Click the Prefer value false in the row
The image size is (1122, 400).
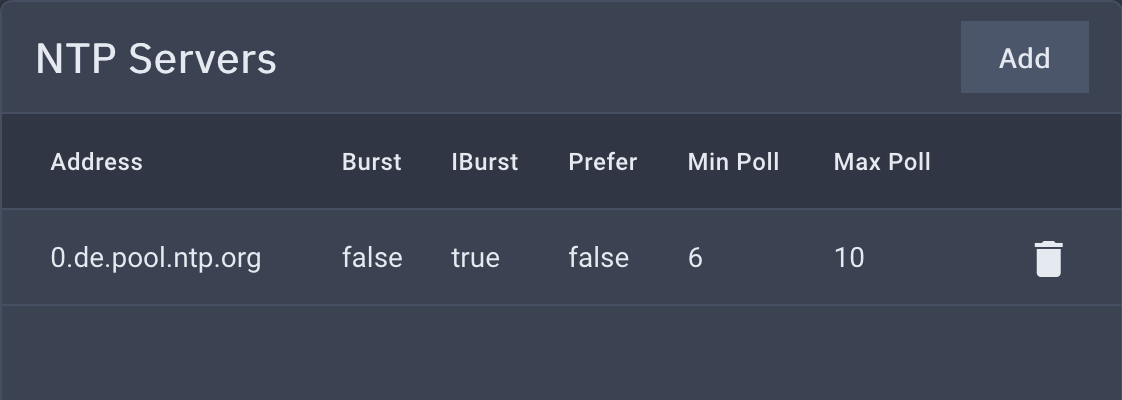point(599,258)
